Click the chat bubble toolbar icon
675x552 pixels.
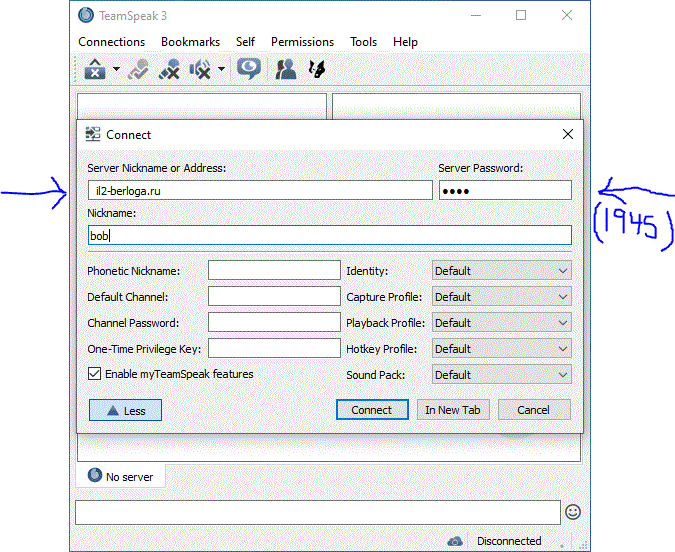click(x=249, y=69)
